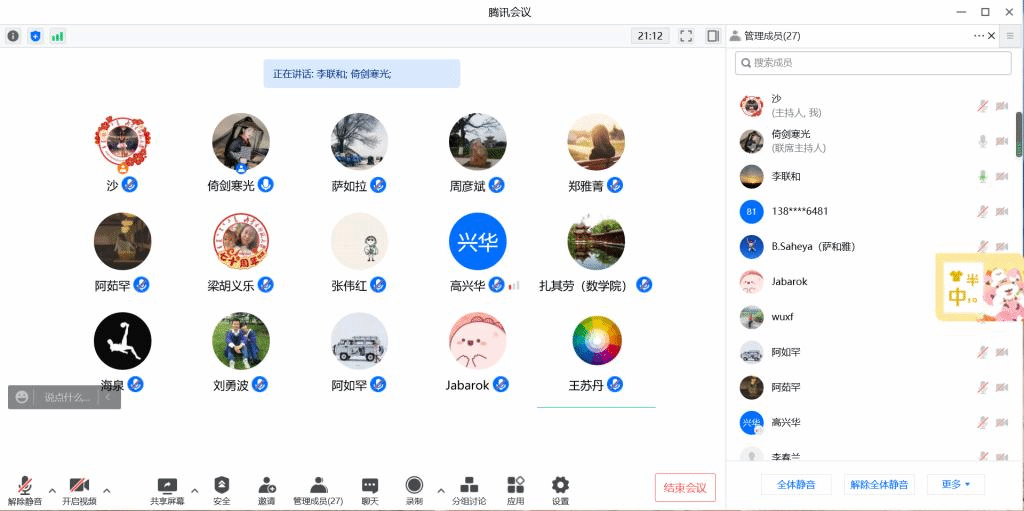Click the red 结束会议 button
This screenshot has width=1024, height=511.
685,488
